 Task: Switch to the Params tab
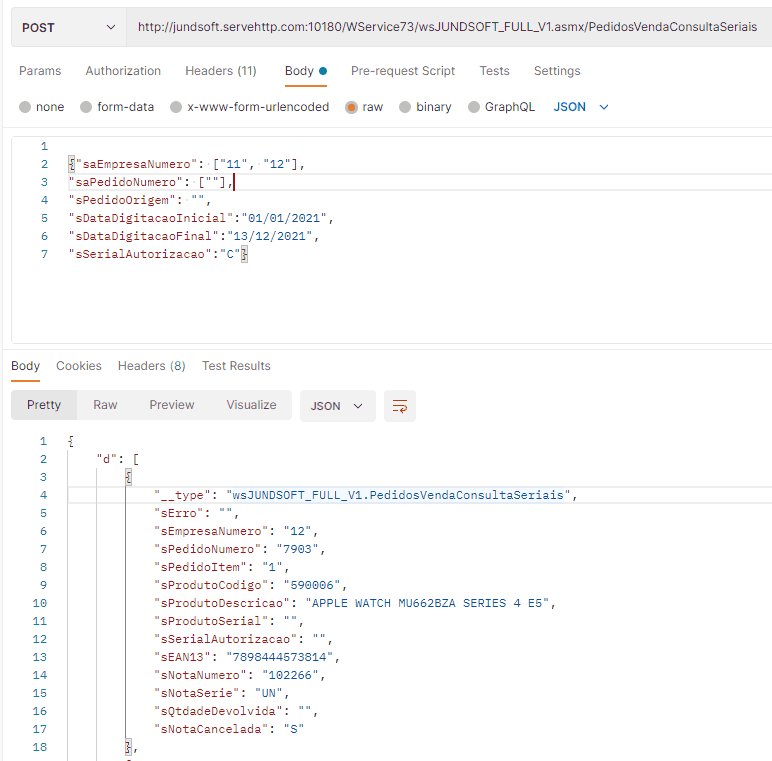[x=40, y=71]
